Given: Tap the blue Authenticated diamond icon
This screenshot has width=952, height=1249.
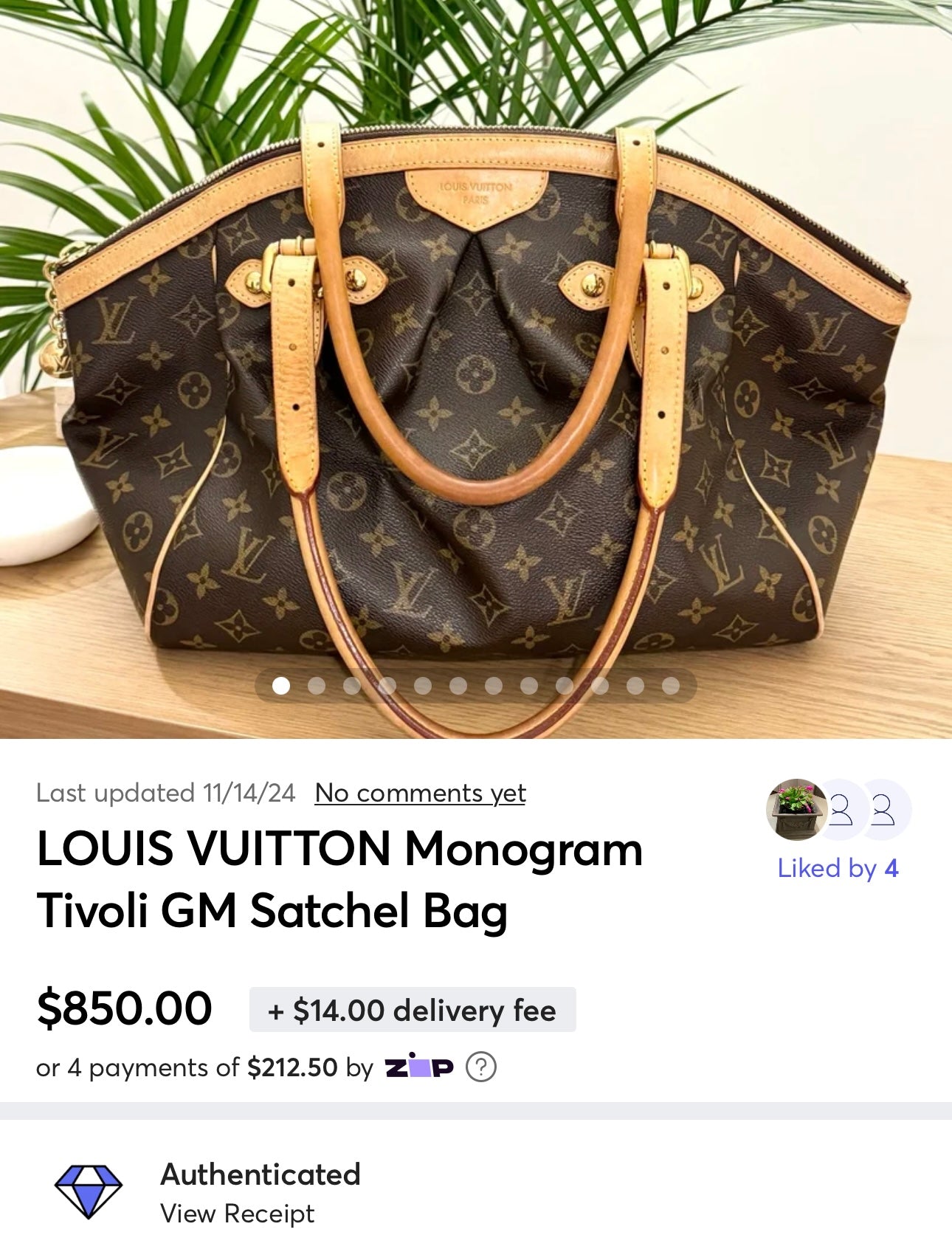Looking at the screenshot, I should [89, 1191].
